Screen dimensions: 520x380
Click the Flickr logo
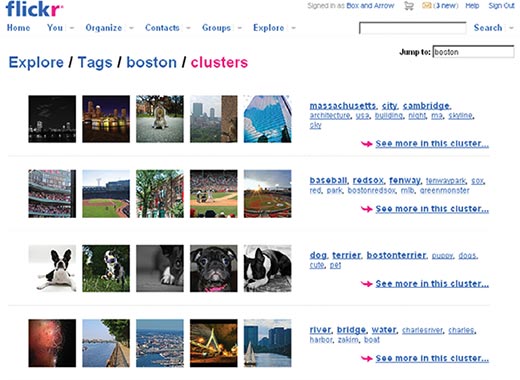coord(34,9)
